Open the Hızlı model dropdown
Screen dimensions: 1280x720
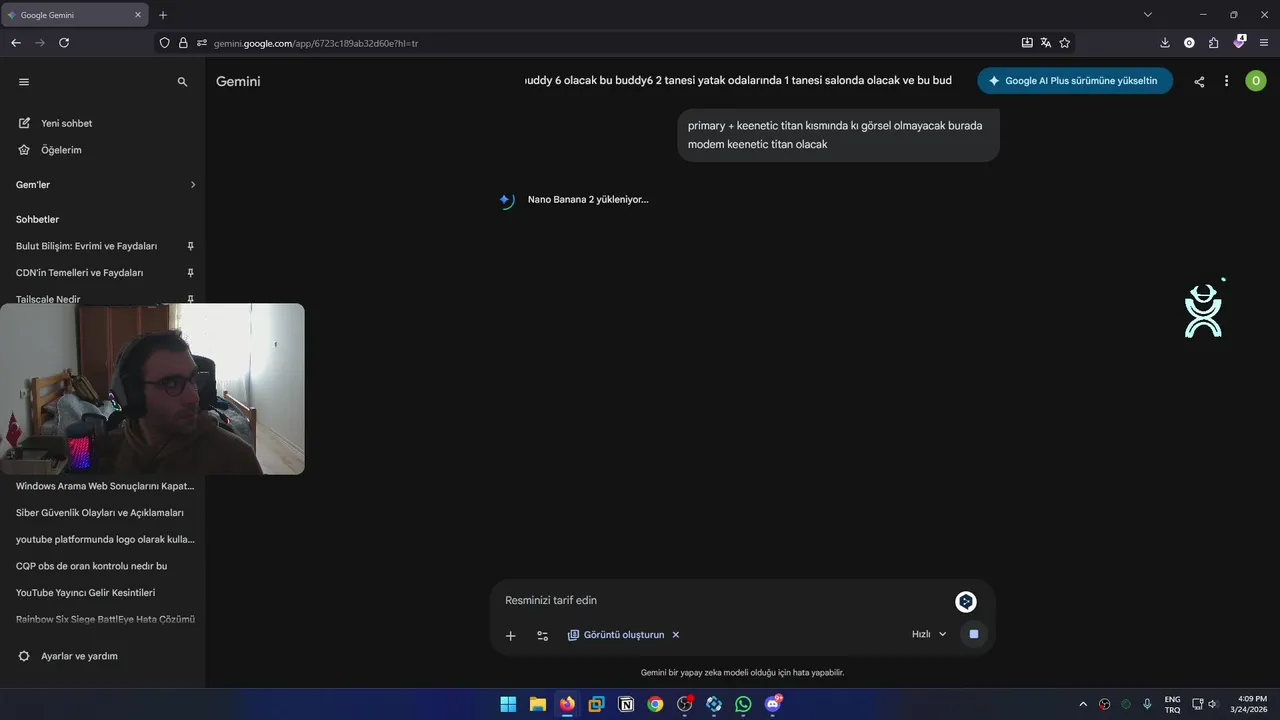click(929, 634)
